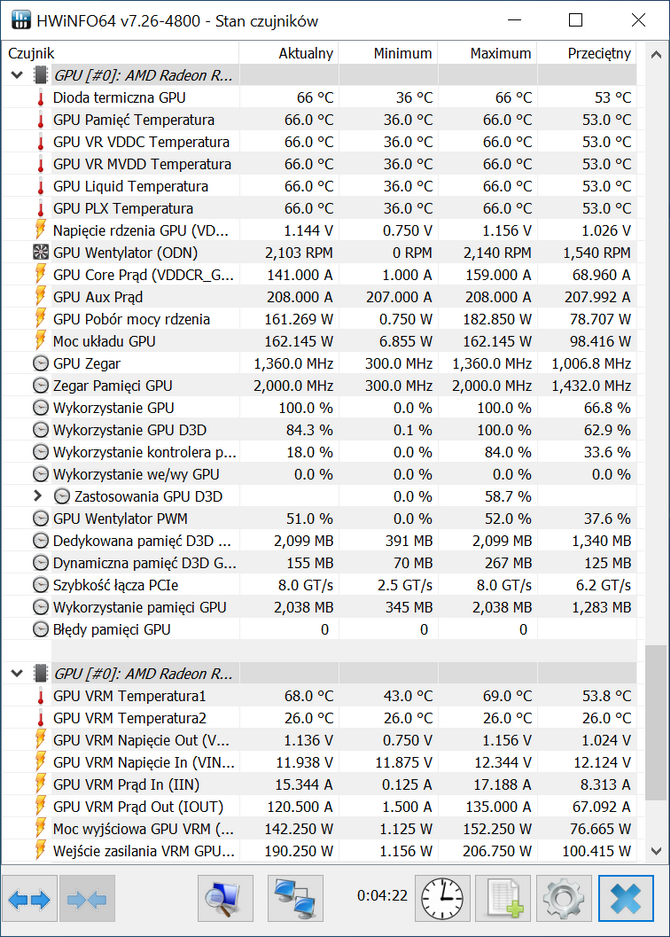Collapse the second GPU [#0] AMD Radeon group

point(17,673)
